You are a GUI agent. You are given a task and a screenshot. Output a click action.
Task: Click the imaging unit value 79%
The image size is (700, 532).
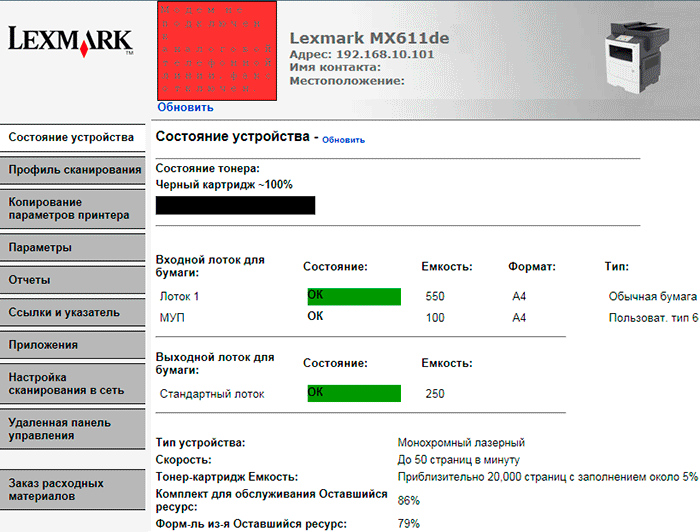click(x=408, y=524)
